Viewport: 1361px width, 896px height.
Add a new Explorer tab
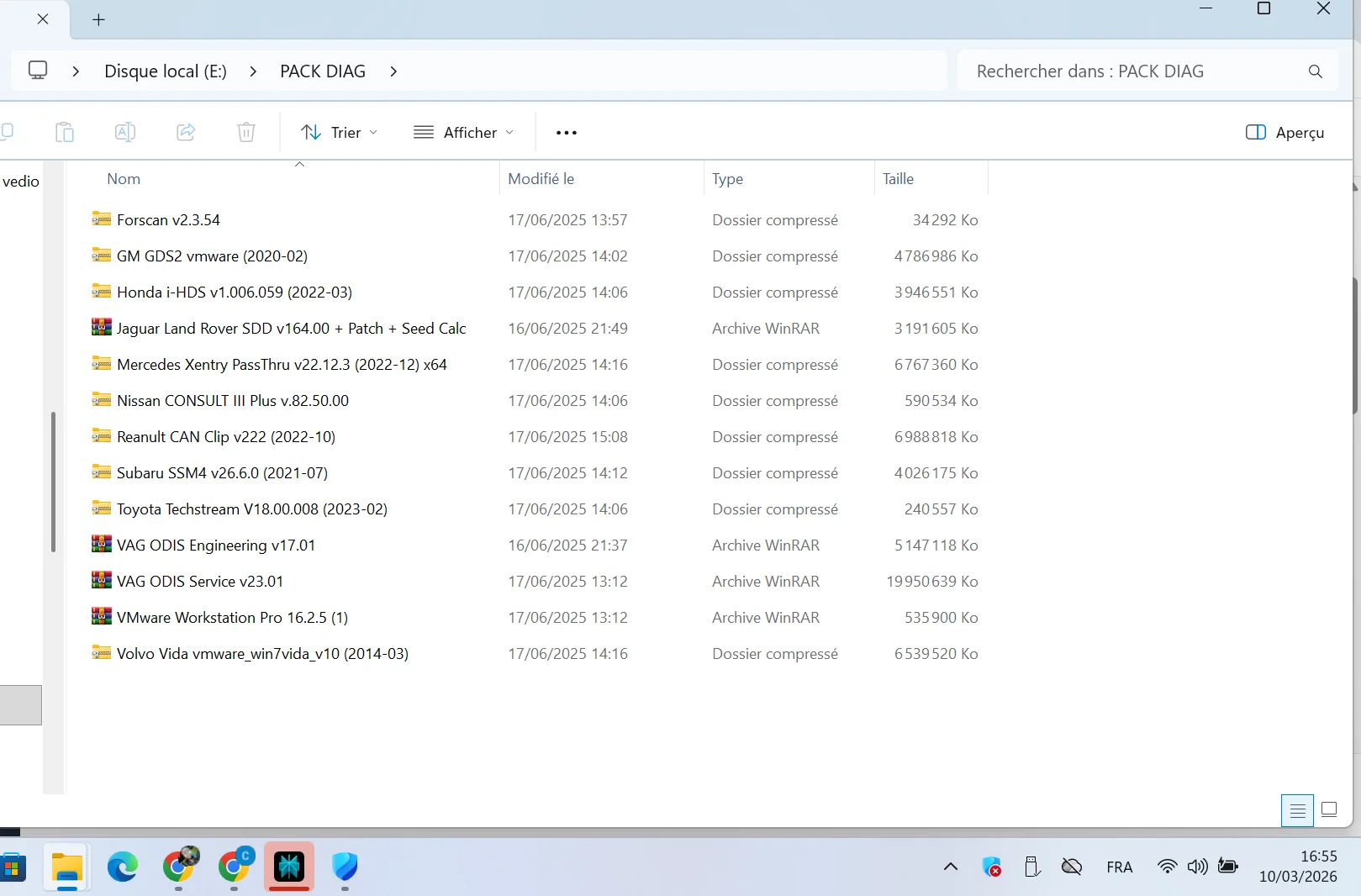click(x=98, y=19)
